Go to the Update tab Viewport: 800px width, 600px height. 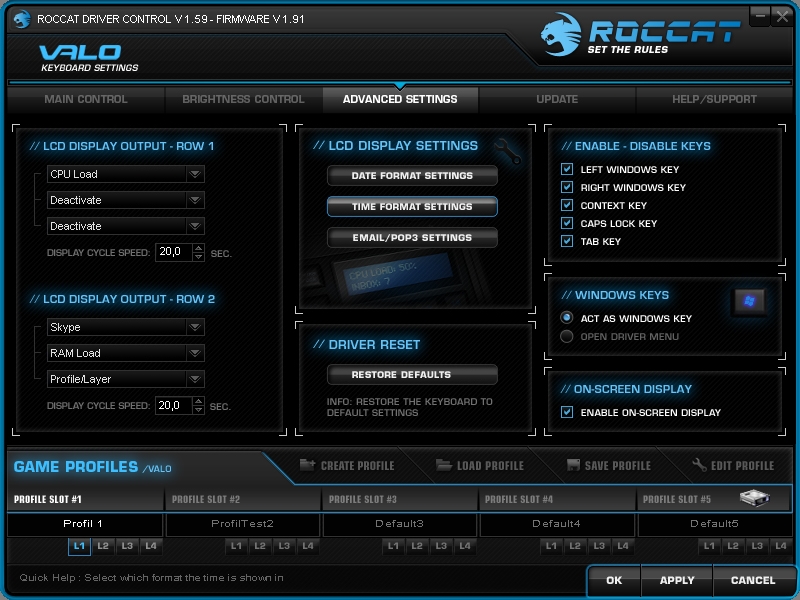click(x=557, y=99)
